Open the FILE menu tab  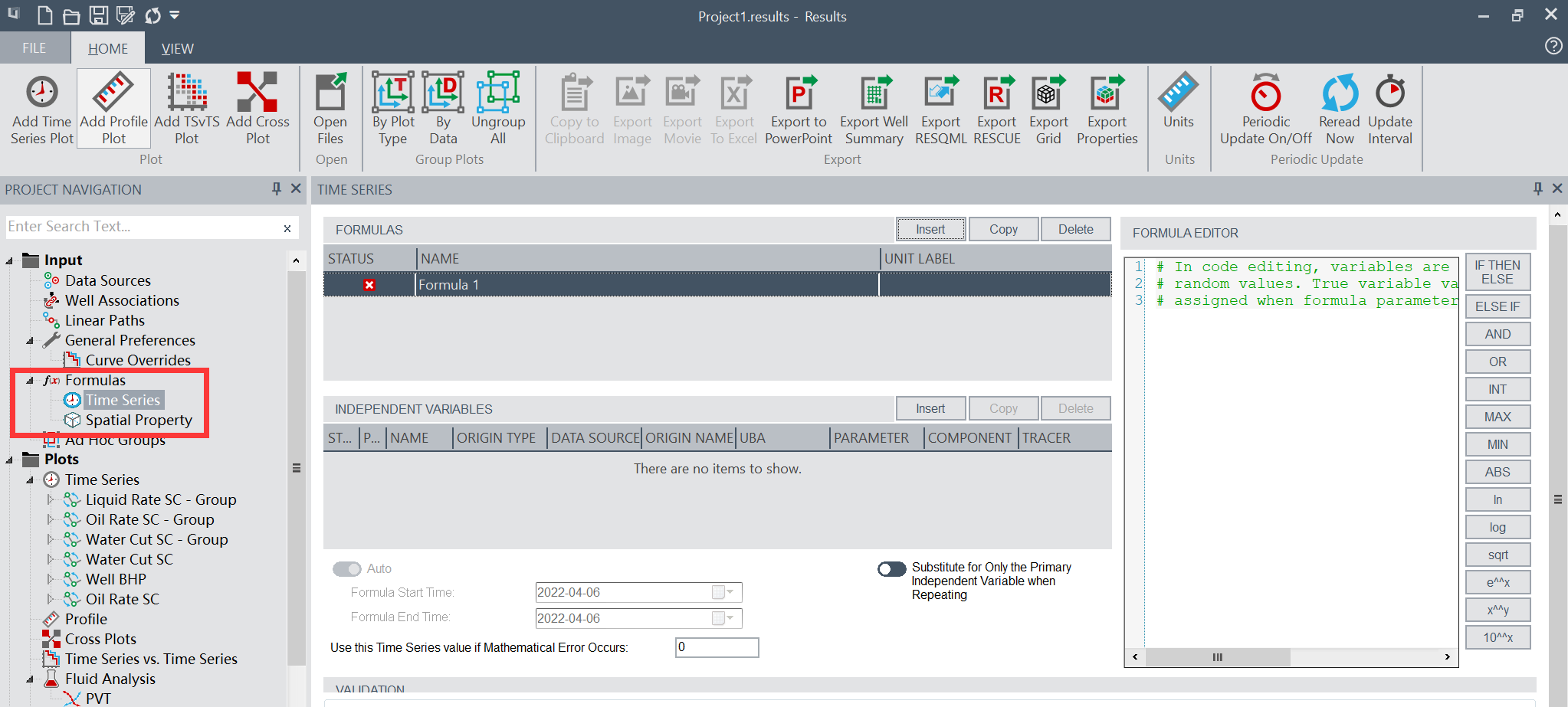(34, 48)
